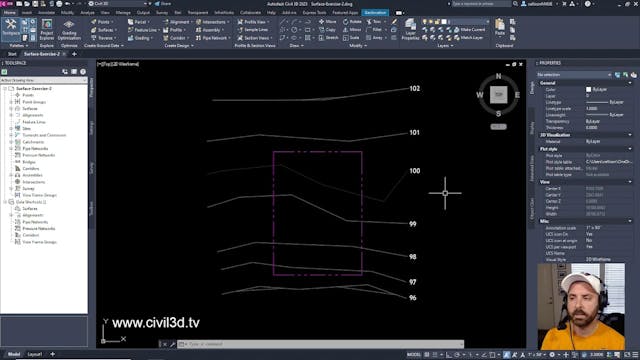Open the Parcel dropdown
Screen dimensions: 640x360
pyautogui.click(x=139, y=22)
